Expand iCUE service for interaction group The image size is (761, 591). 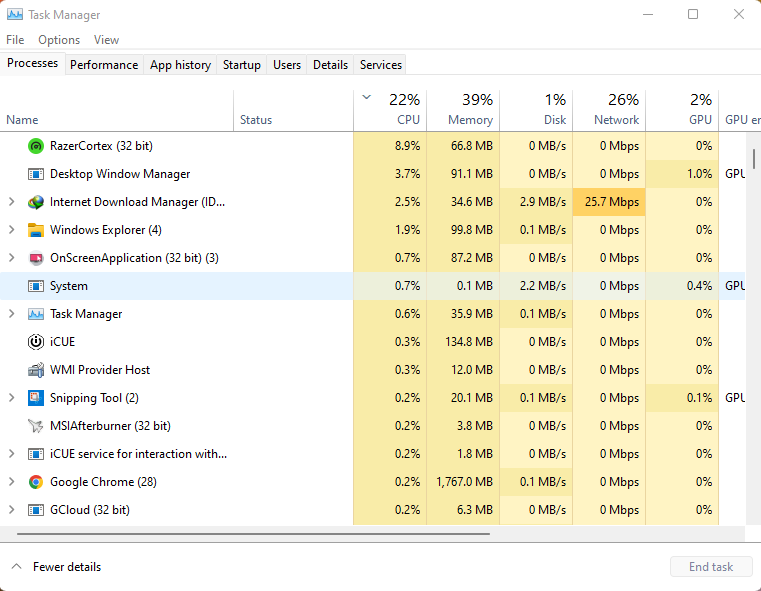point(12,454)
